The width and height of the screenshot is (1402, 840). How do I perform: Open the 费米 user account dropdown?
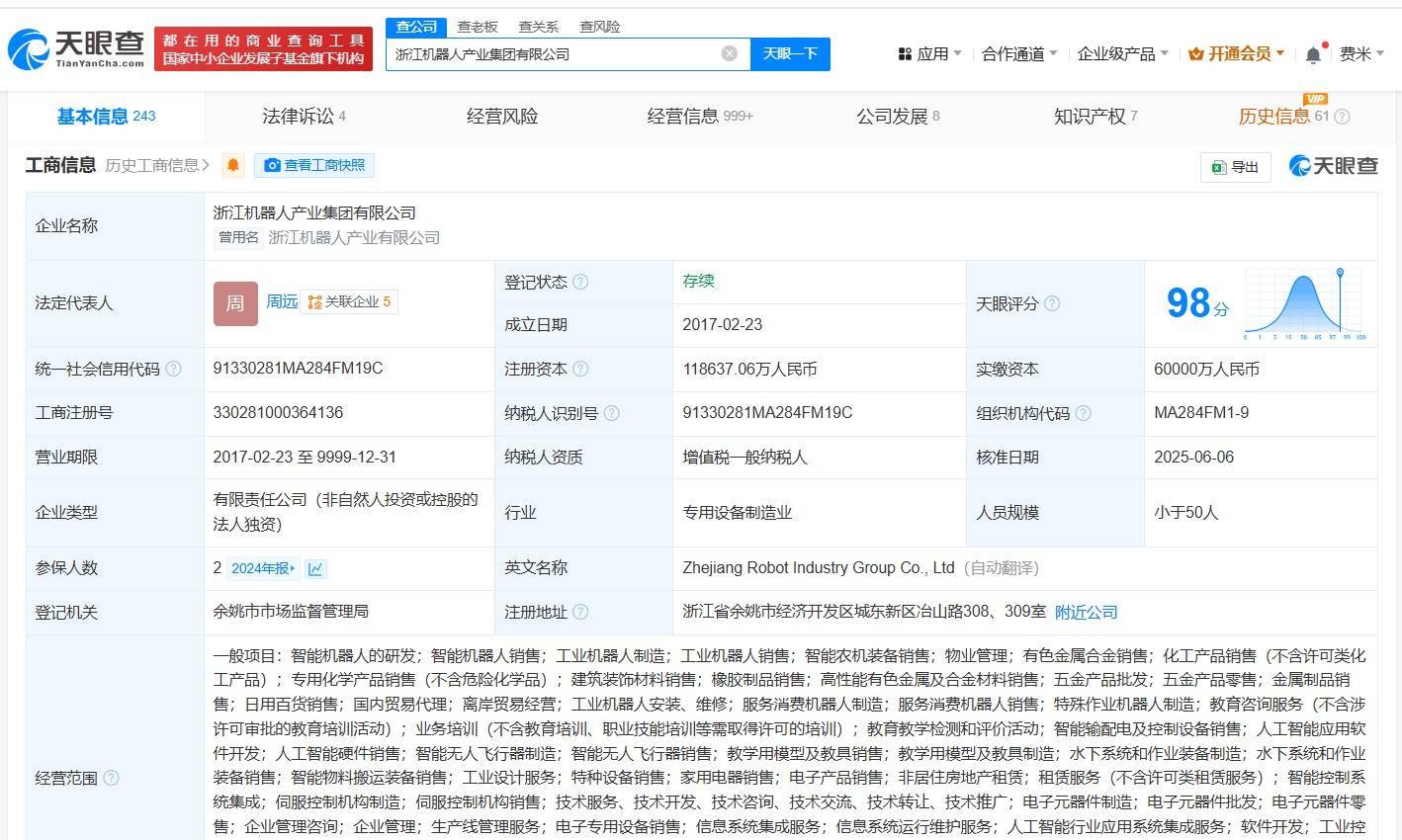pos(1361,54)
